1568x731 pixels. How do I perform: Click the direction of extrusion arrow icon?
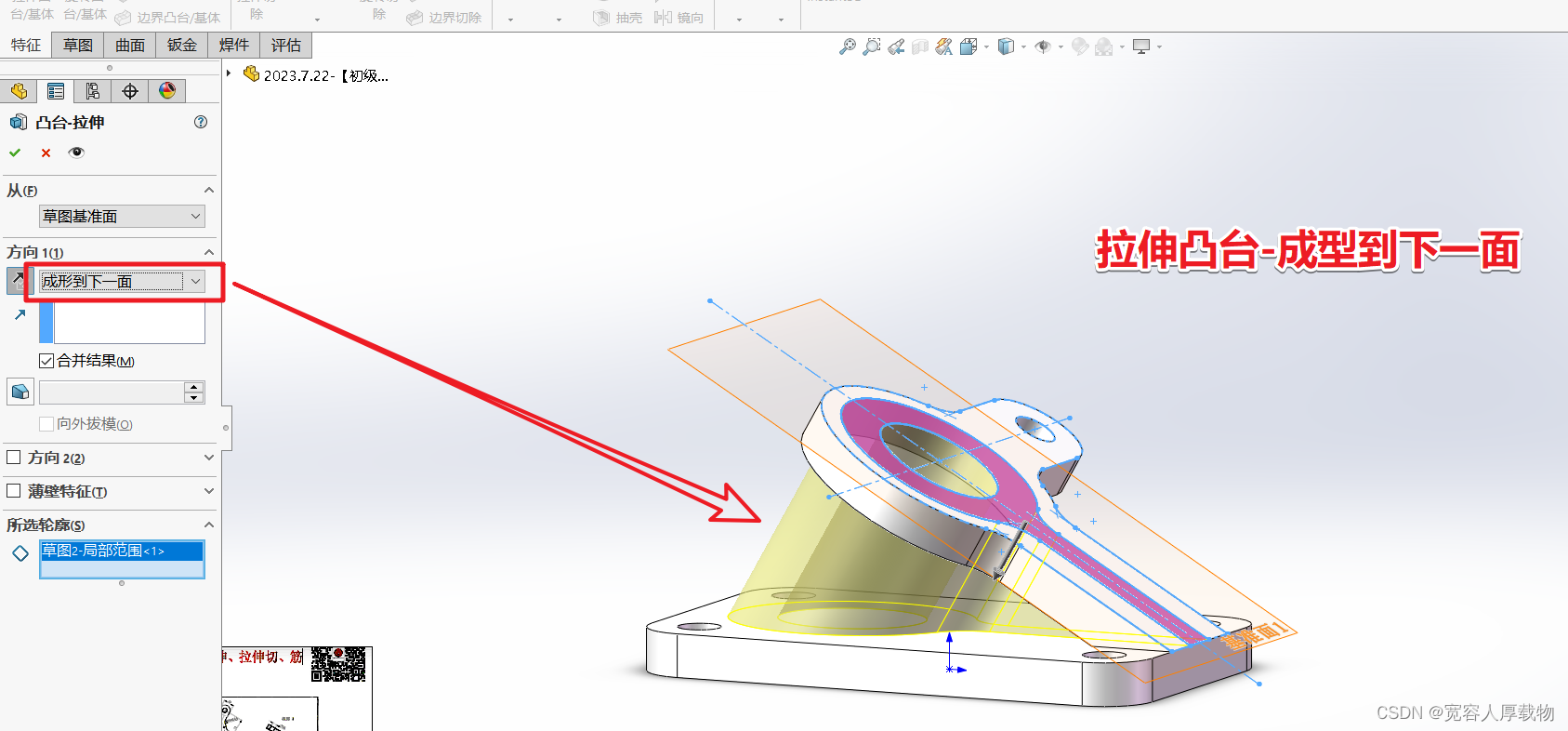point(20,315)
